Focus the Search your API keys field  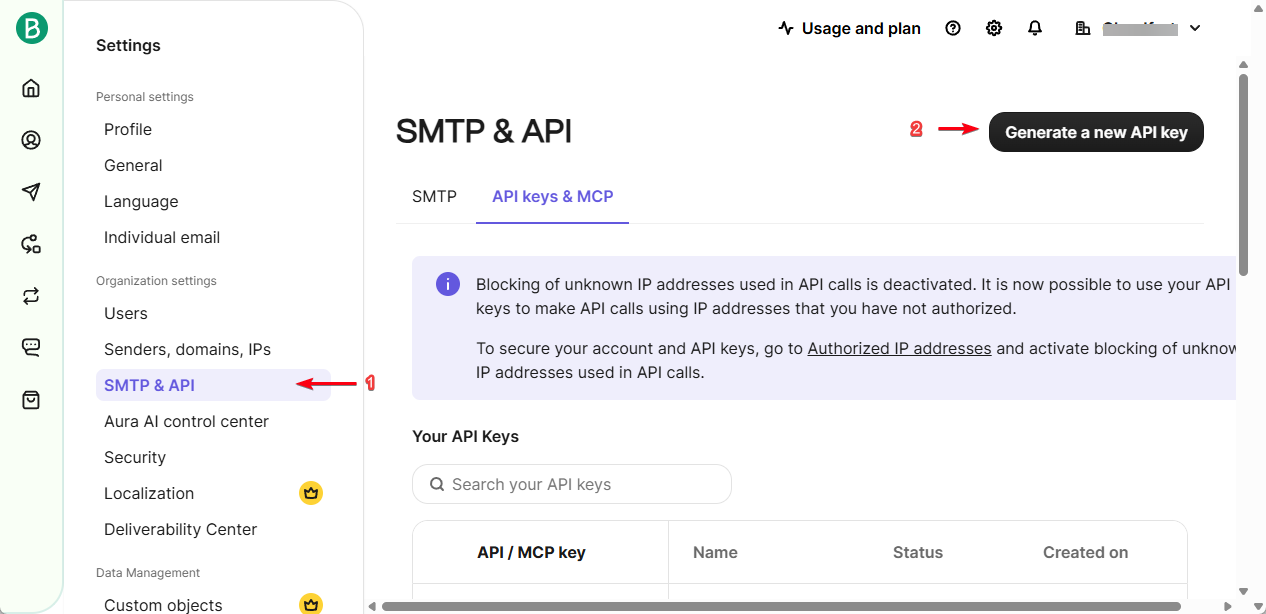[572, 484]
